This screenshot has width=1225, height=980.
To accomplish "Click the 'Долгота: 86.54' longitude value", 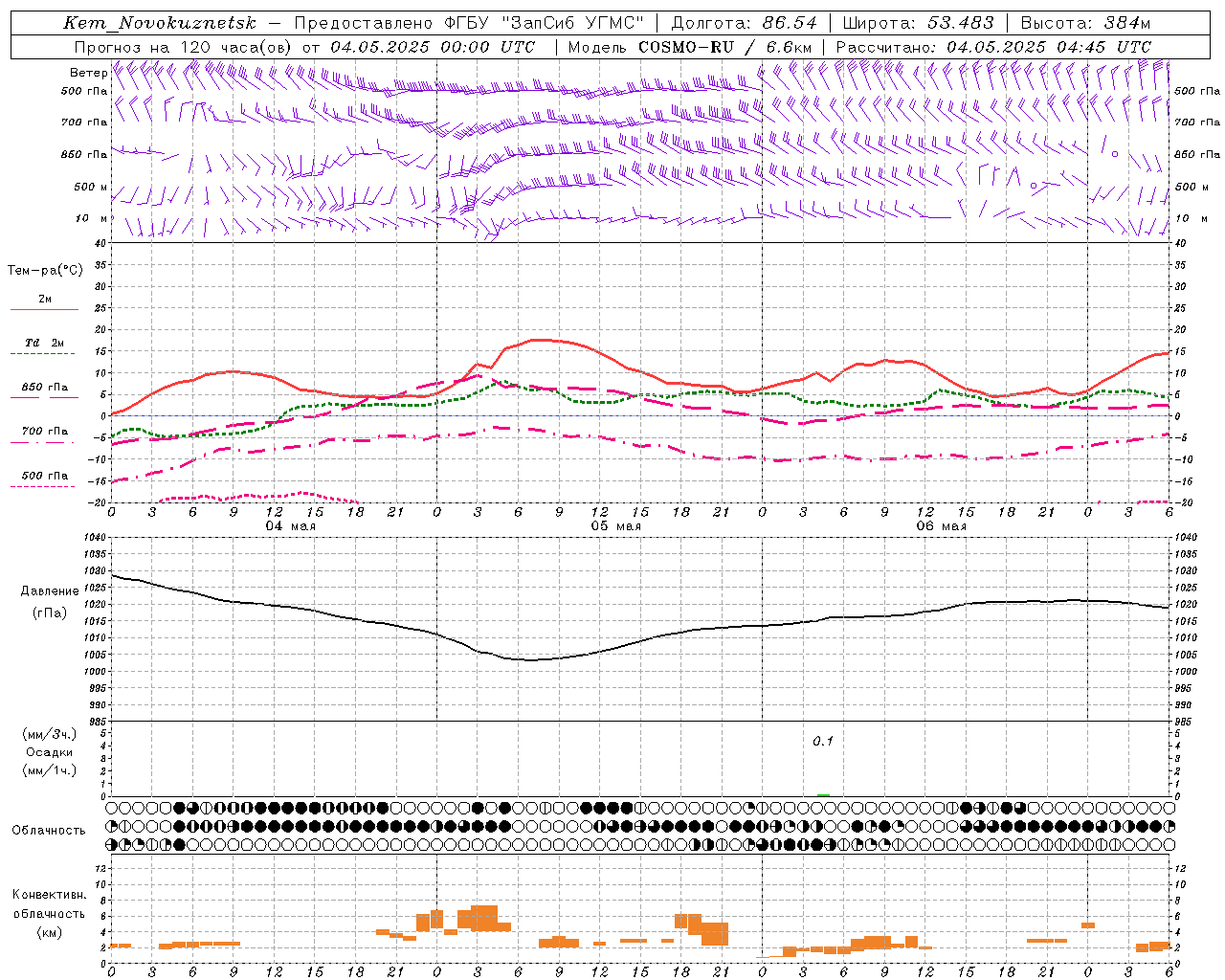I will click(745, 23).
